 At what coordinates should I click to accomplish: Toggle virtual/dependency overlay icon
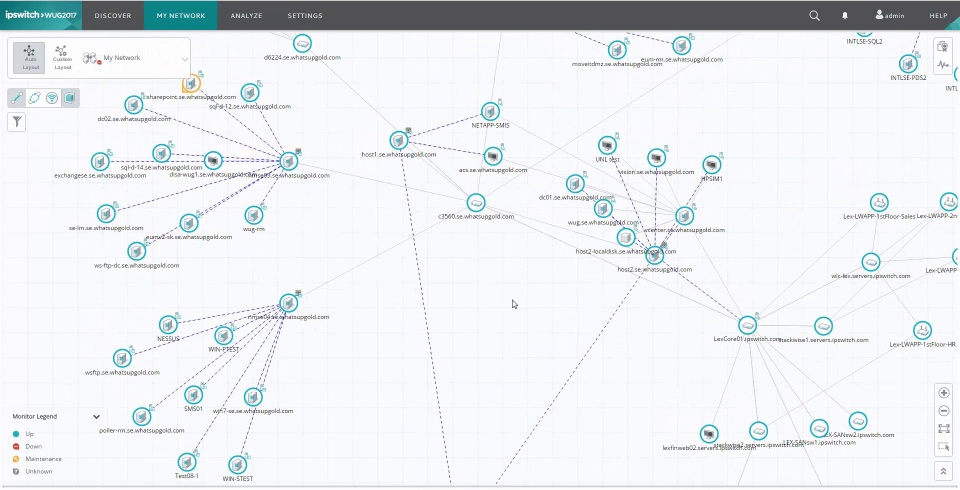pos(35,98)
